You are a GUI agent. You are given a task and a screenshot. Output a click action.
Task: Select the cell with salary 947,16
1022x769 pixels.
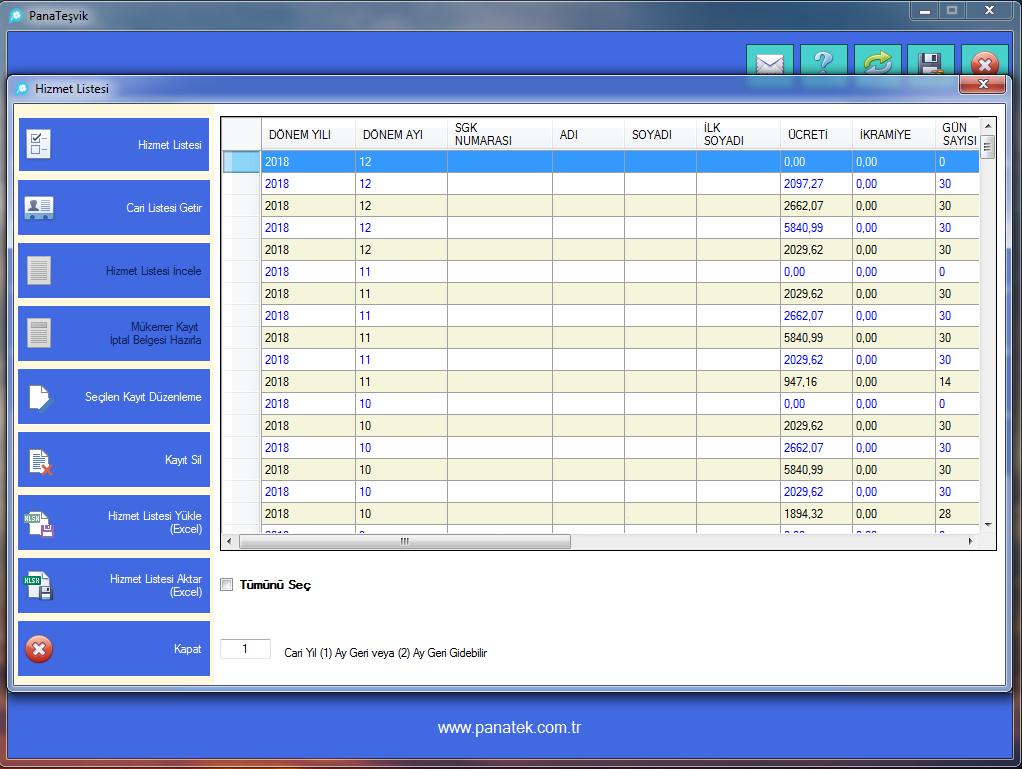tap(816, 382)
